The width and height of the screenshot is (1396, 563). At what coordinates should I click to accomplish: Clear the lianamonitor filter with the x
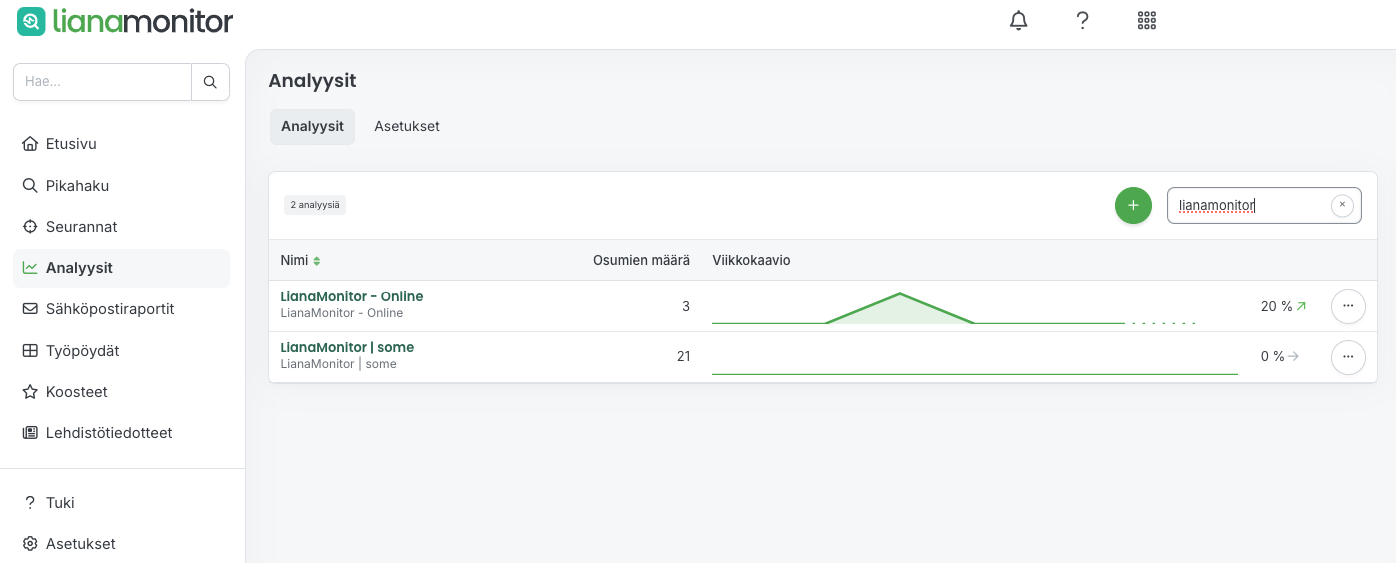coord(1342,205)
